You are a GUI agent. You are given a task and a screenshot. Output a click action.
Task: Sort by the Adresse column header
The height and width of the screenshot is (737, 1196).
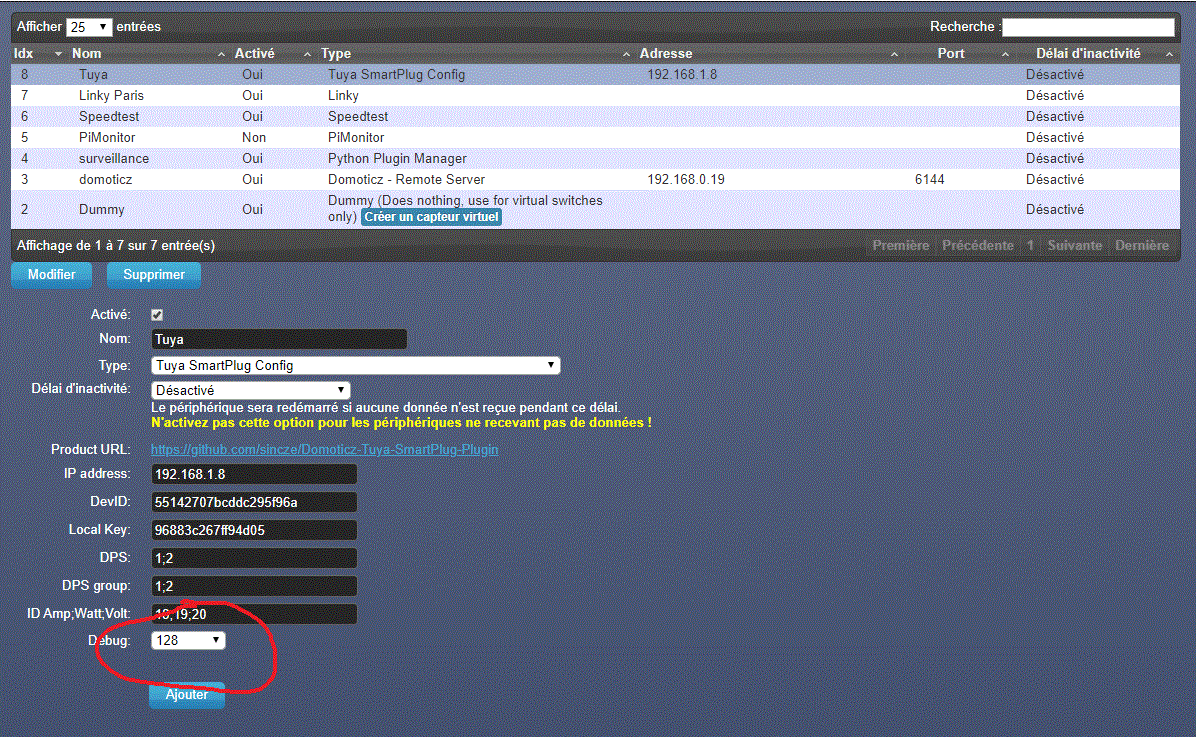(x=767, y=53)
